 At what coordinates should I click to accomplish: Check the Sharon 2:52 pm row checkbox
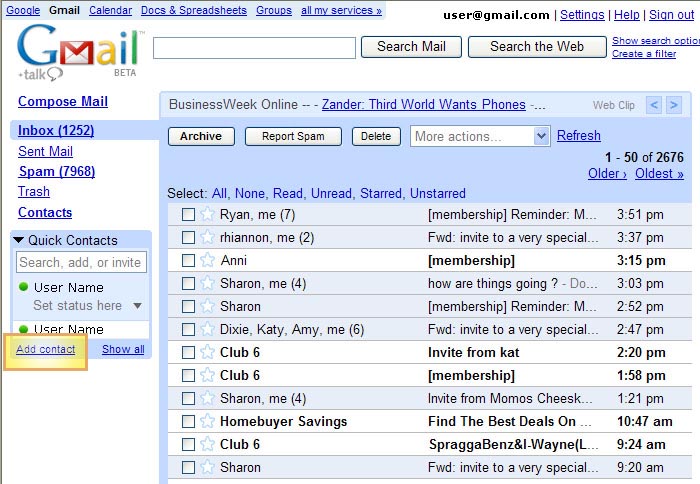188,307
